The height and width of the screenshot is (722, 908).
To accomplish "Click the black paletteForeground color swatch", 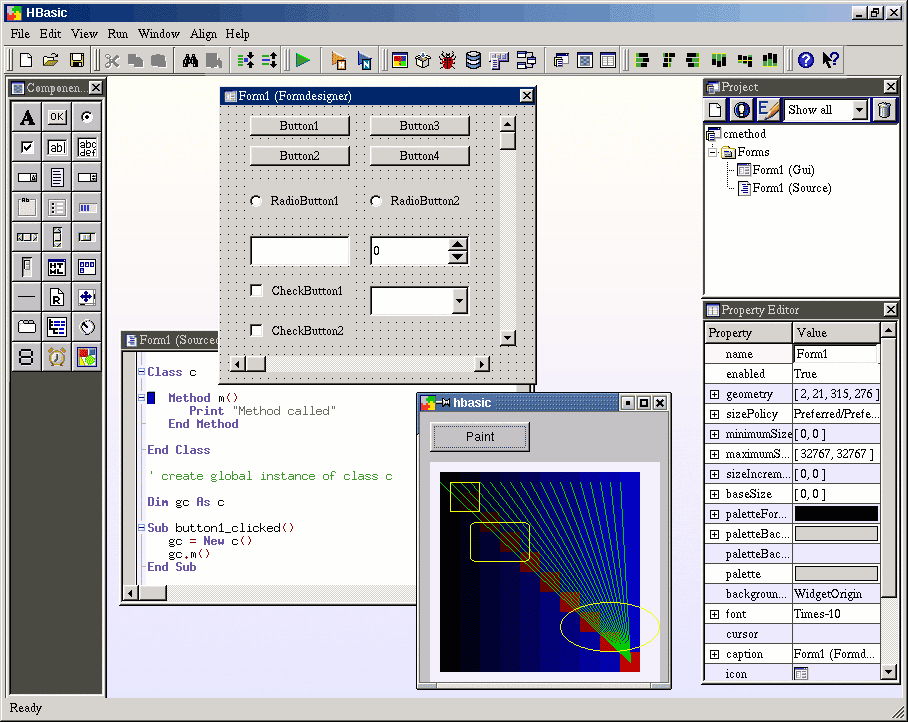I will click(x=836, y=514).
